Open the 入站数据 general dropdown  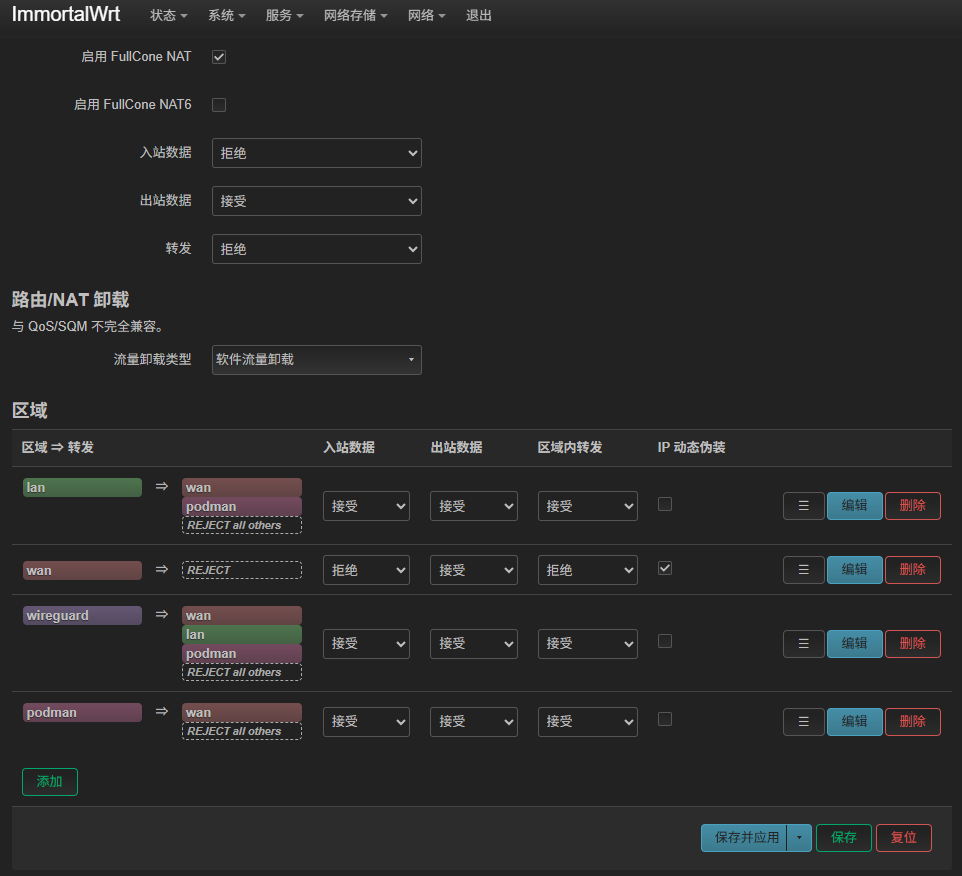tap(316, 153)
